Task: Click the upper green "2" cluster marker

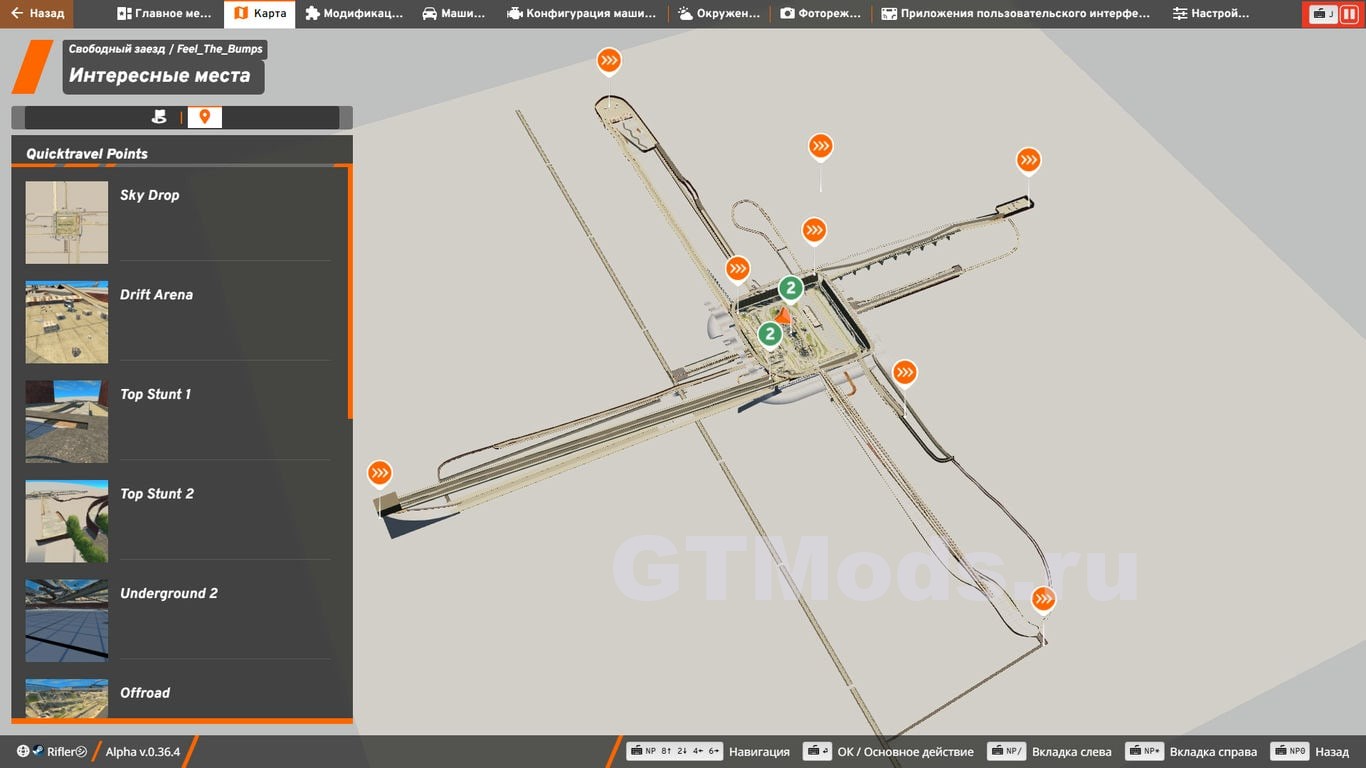Action: pyautogui.click(x=790, y=288)
